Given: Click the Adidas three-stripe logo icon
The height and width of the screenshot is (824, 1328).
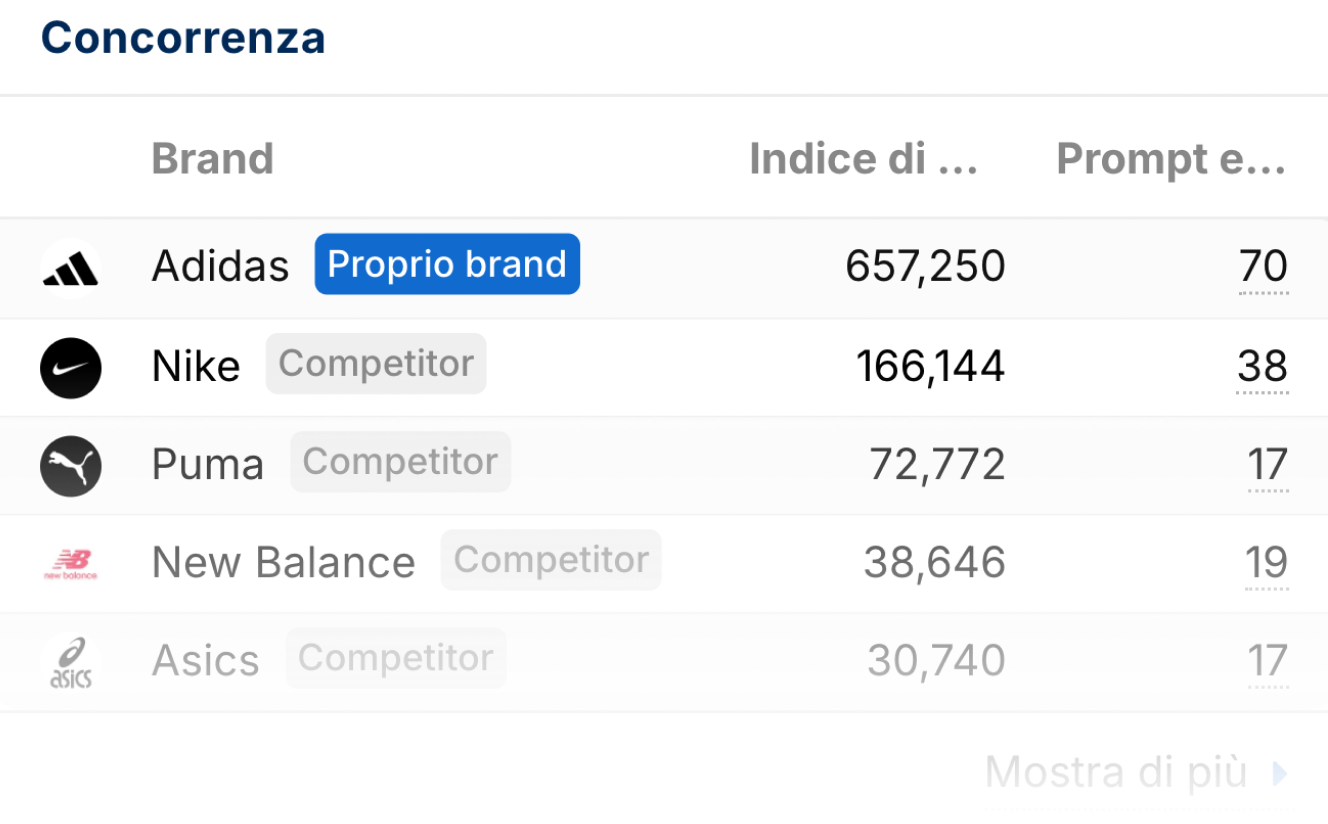Looking at the screenshot, I should (71, 268).
